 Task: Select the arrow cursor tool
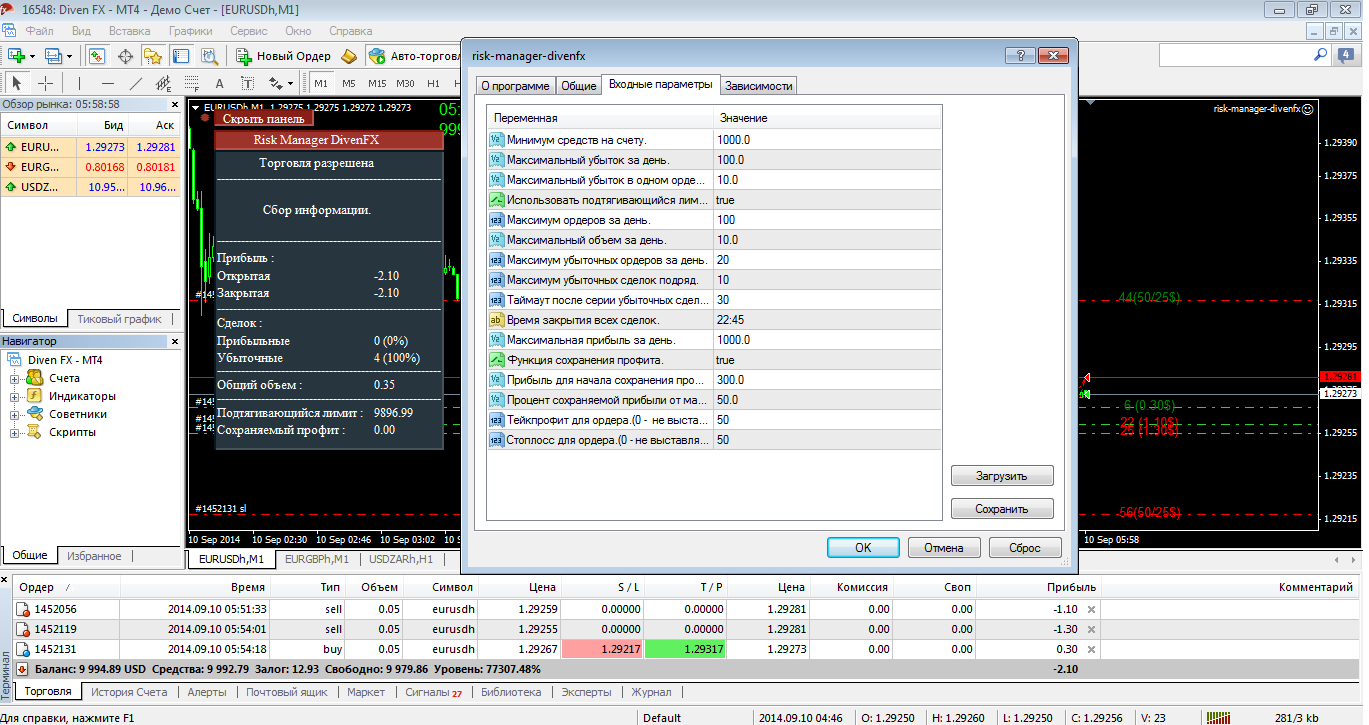(x=17, y=83)
